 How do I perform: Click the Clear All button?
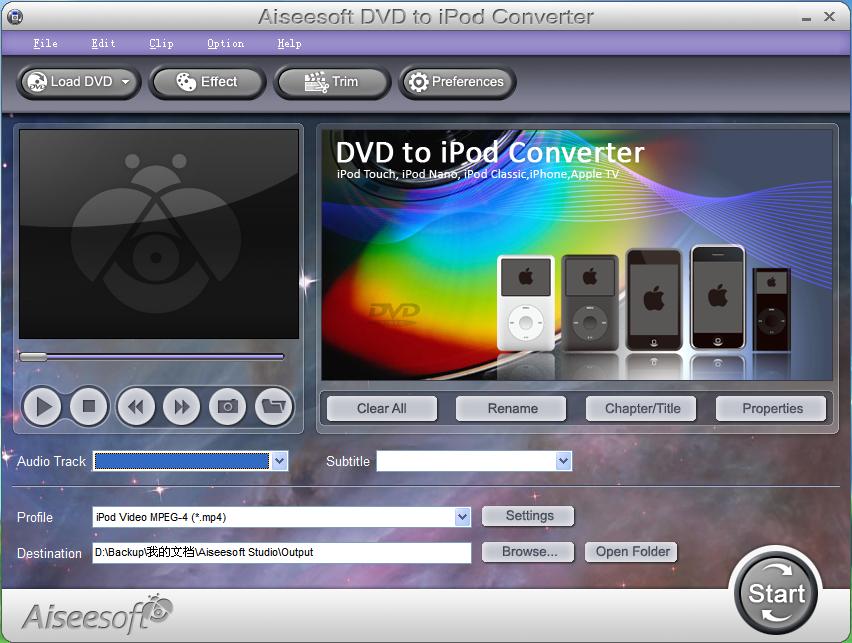(x=381, y=409)
